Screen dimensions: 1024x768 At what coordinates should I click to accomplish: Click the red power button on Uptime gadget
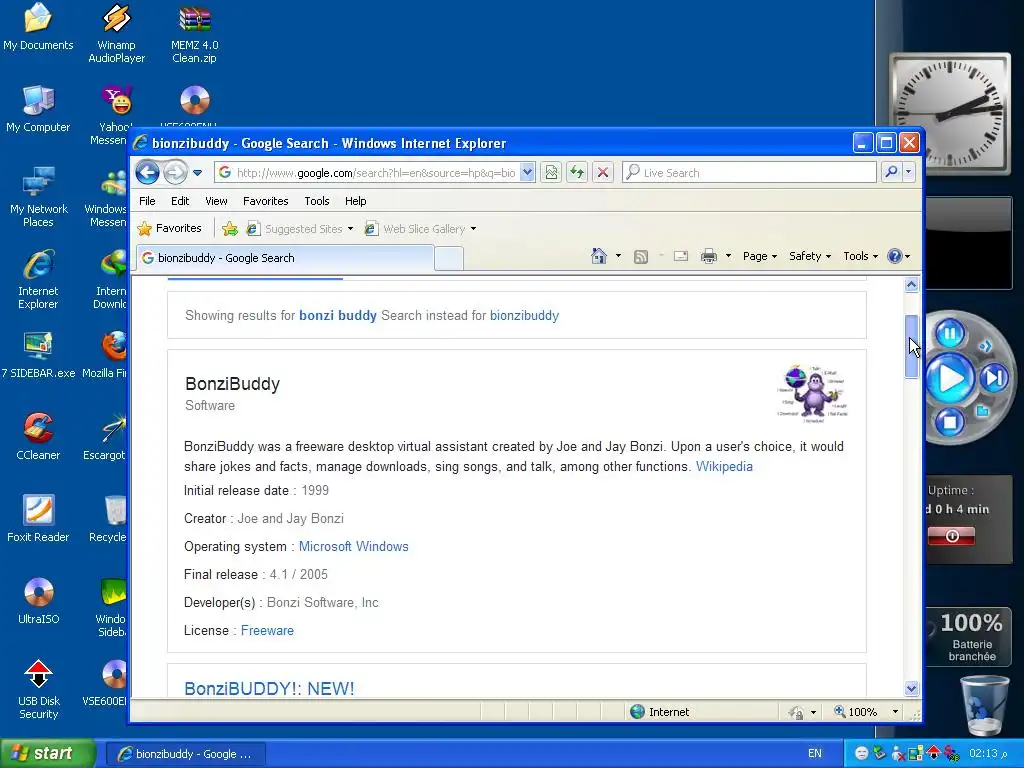click(x=952, y=536)
